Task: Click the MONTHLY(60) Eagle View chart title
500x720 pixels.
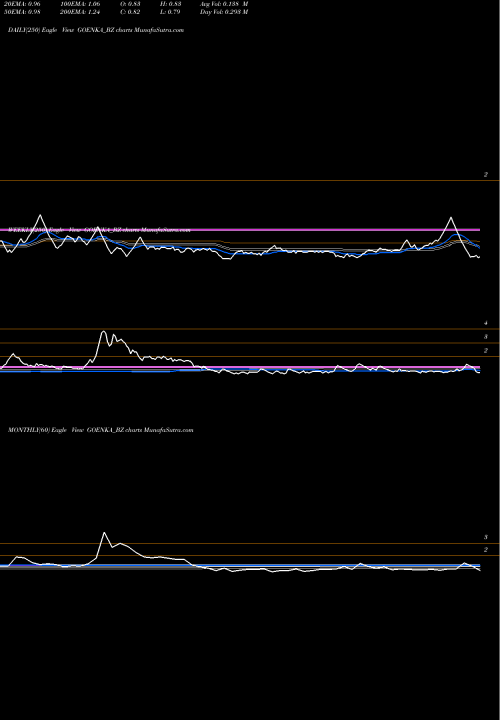Action: (x=101, y=430)
